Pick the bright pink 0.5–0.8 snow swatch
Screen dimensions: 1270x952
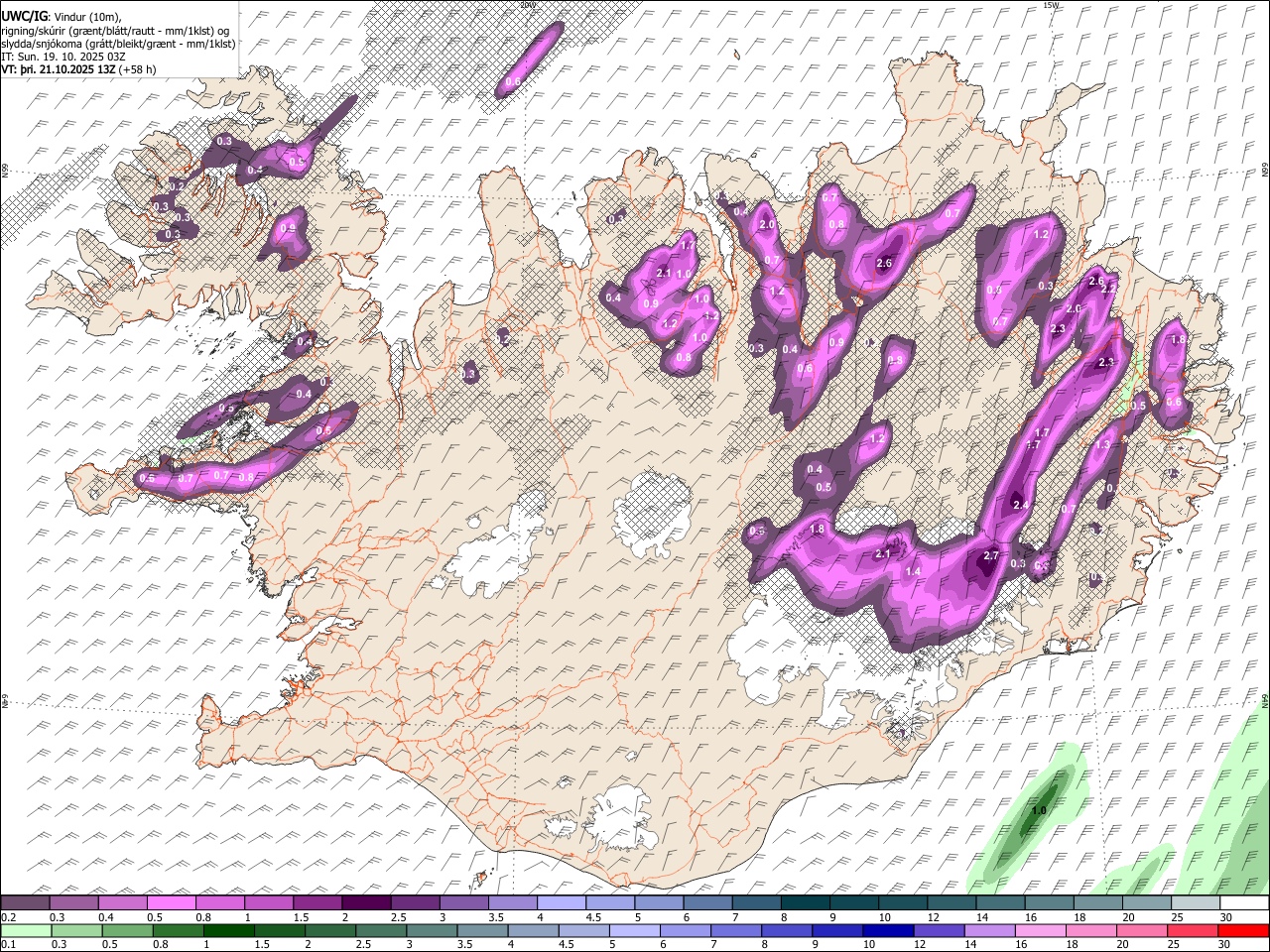pyautogui.click(x=172, y=902)
